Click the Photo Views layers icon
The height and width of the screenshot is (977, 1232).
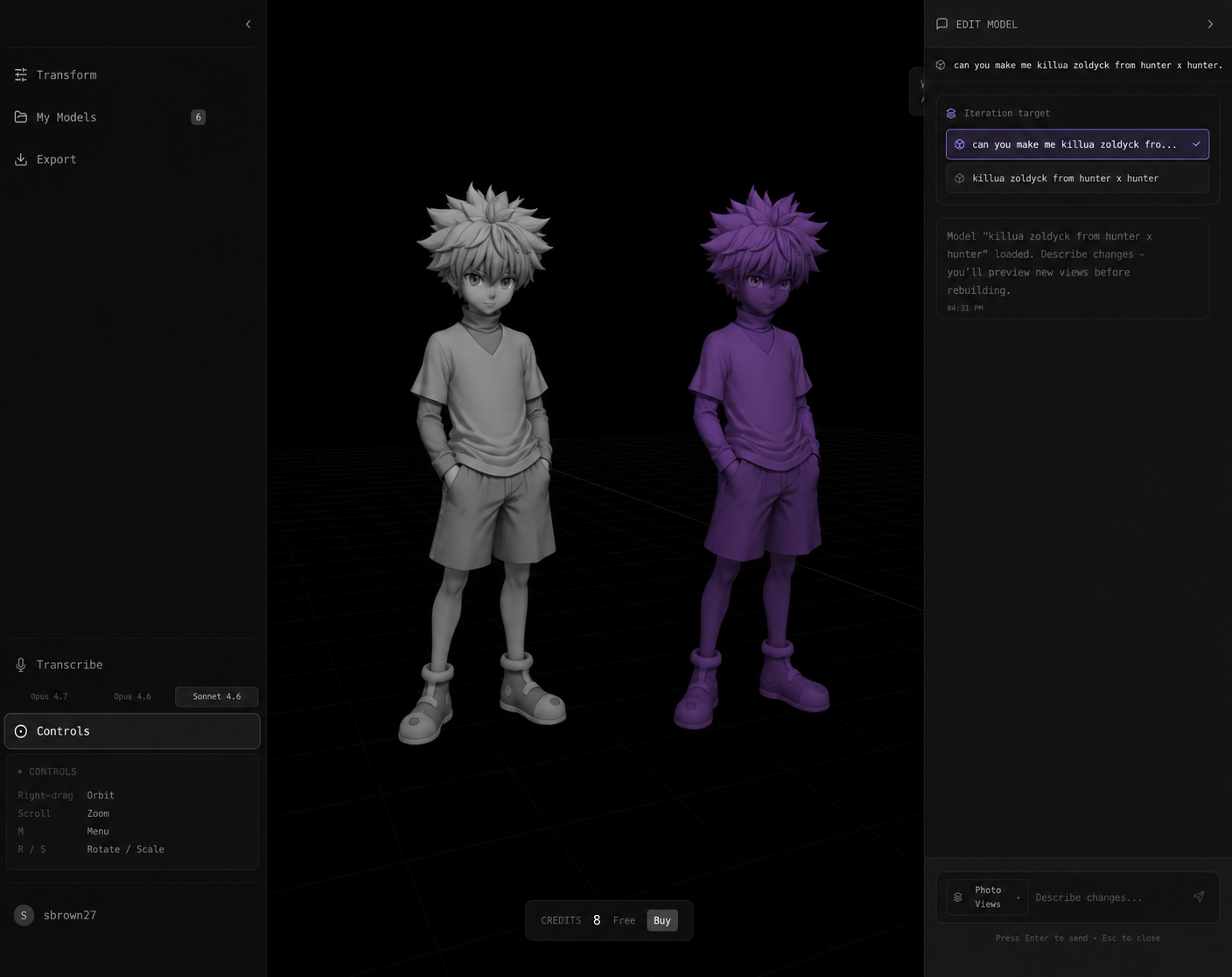(x=958, y=897)
